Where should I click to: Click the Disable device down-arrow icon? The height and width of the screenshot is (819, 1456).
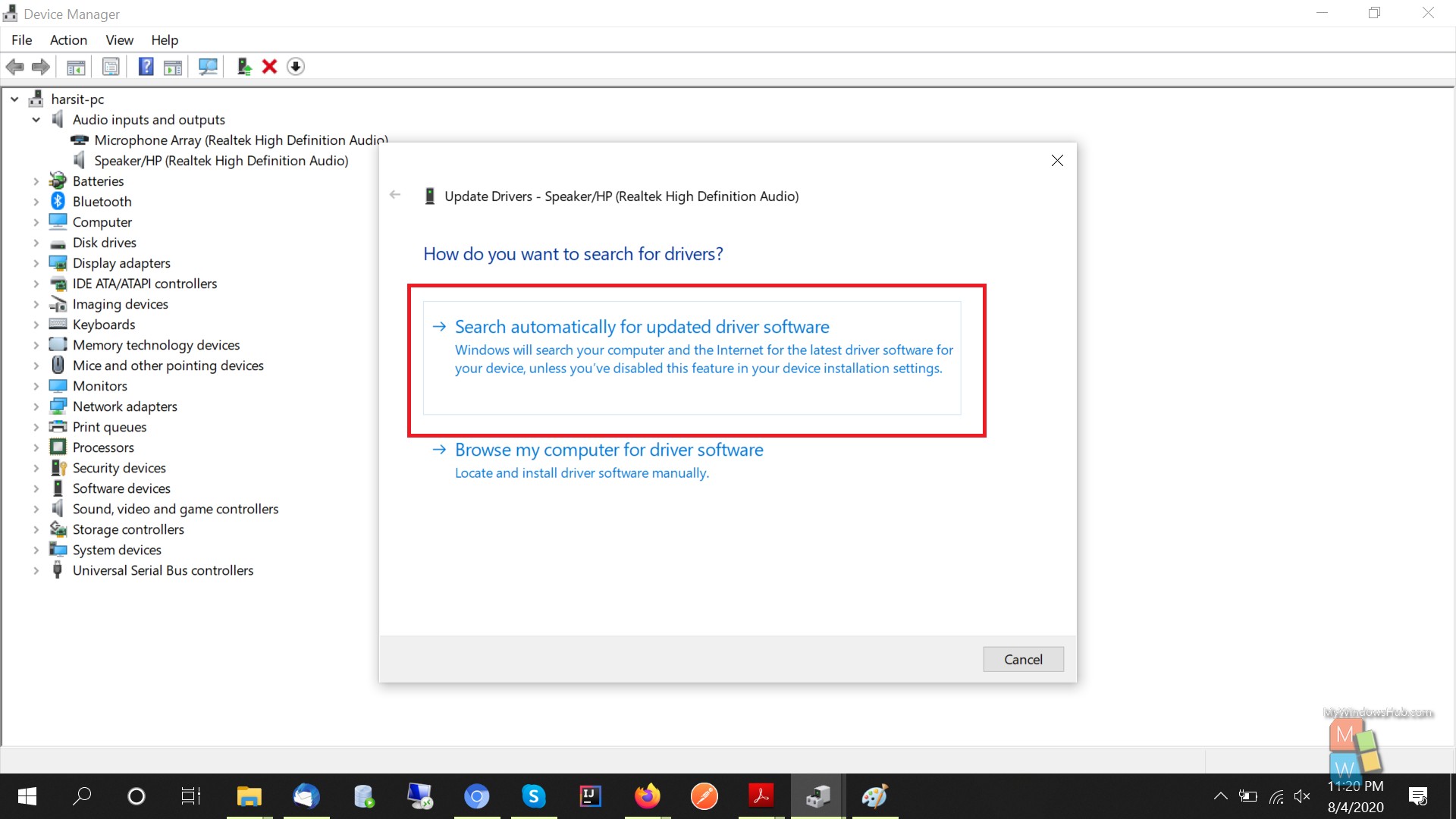click(296, 67)
